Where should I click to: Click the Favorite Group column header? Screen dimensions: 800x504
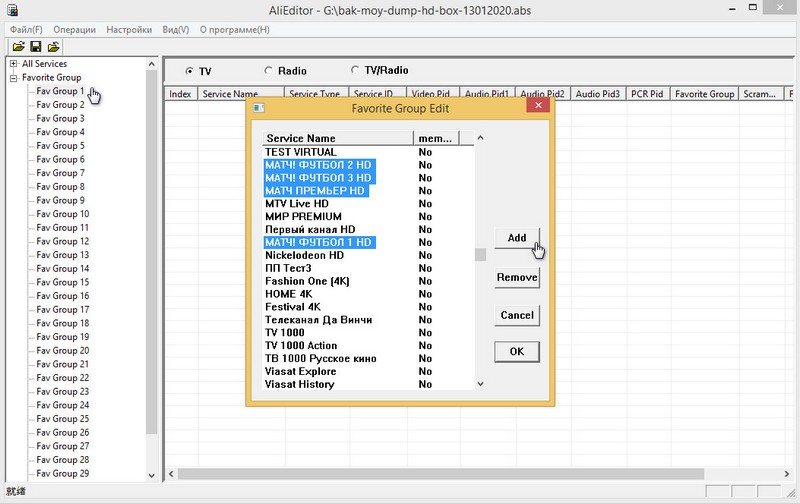coord(704,94)
